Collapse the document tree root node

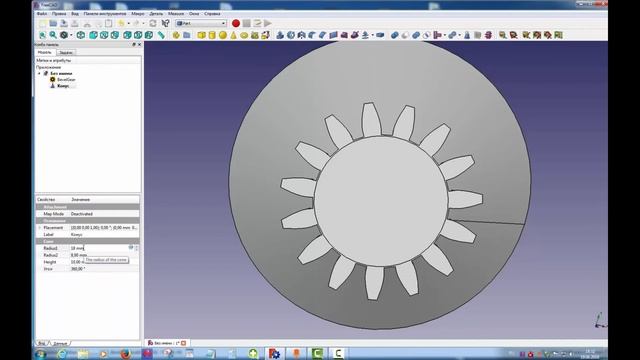(40, 73)
